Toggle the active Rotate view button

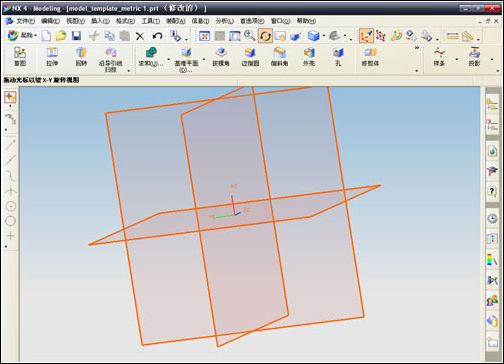[265, 36]
